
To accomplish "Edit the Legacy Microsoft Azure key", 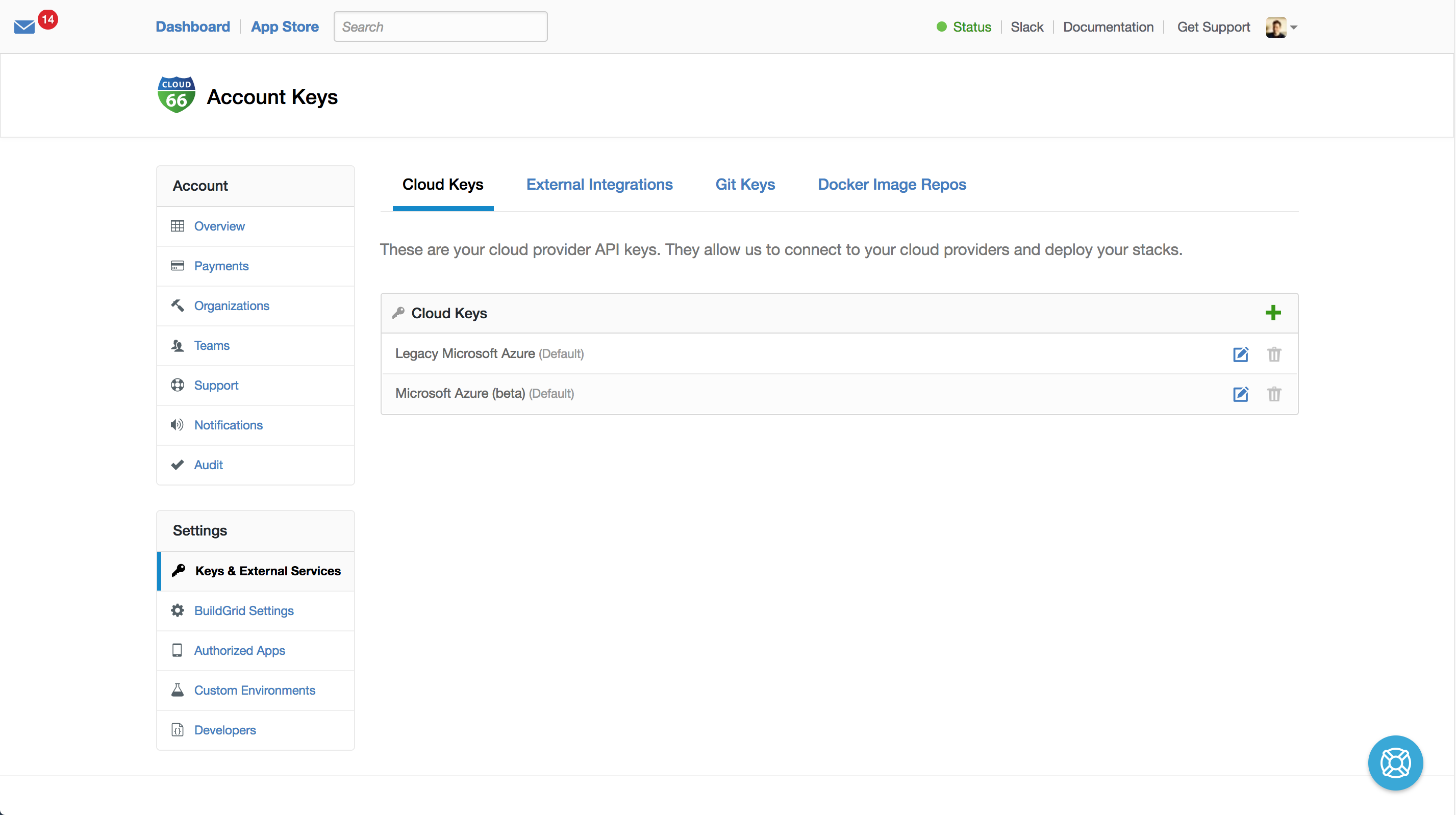I will point(1241,354).
